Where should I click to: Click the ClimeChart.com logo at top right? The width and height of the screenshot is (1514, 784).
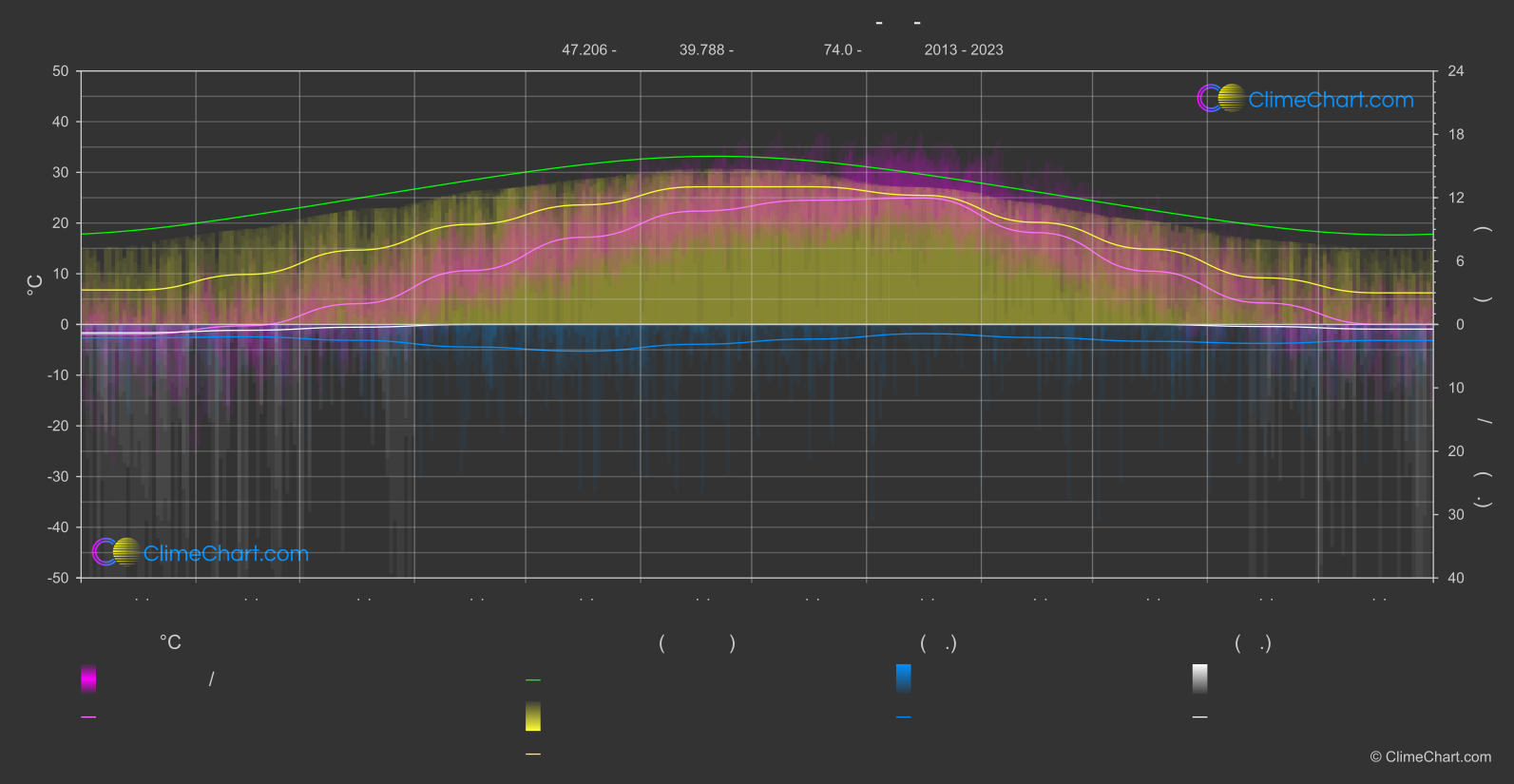pos(1305,99)
